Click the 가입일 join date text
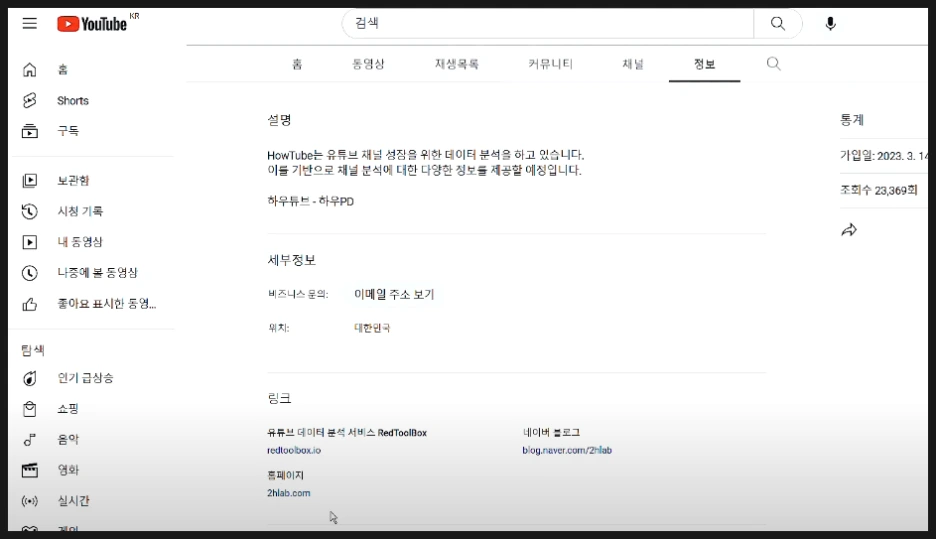Viewport: 936px width, 539px height. pos(883,156)
